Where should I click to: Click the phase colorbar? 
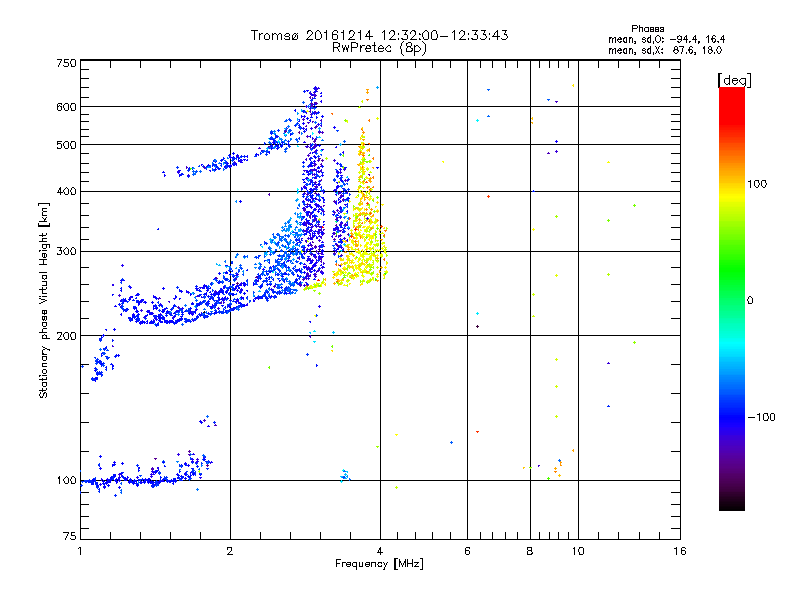tap(732, 298)
